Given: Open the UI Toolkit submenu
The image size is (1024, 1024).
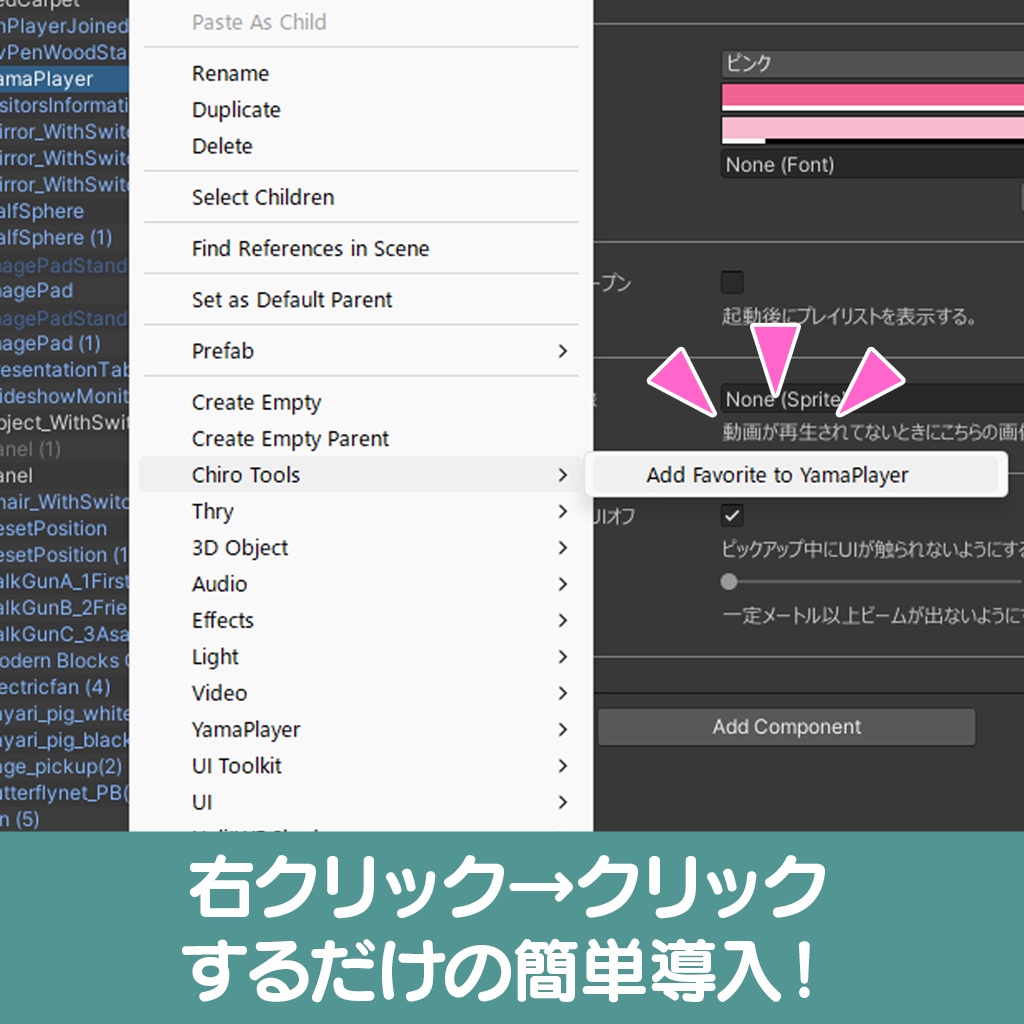Looking at the screenshot, I should coord(360,766).
